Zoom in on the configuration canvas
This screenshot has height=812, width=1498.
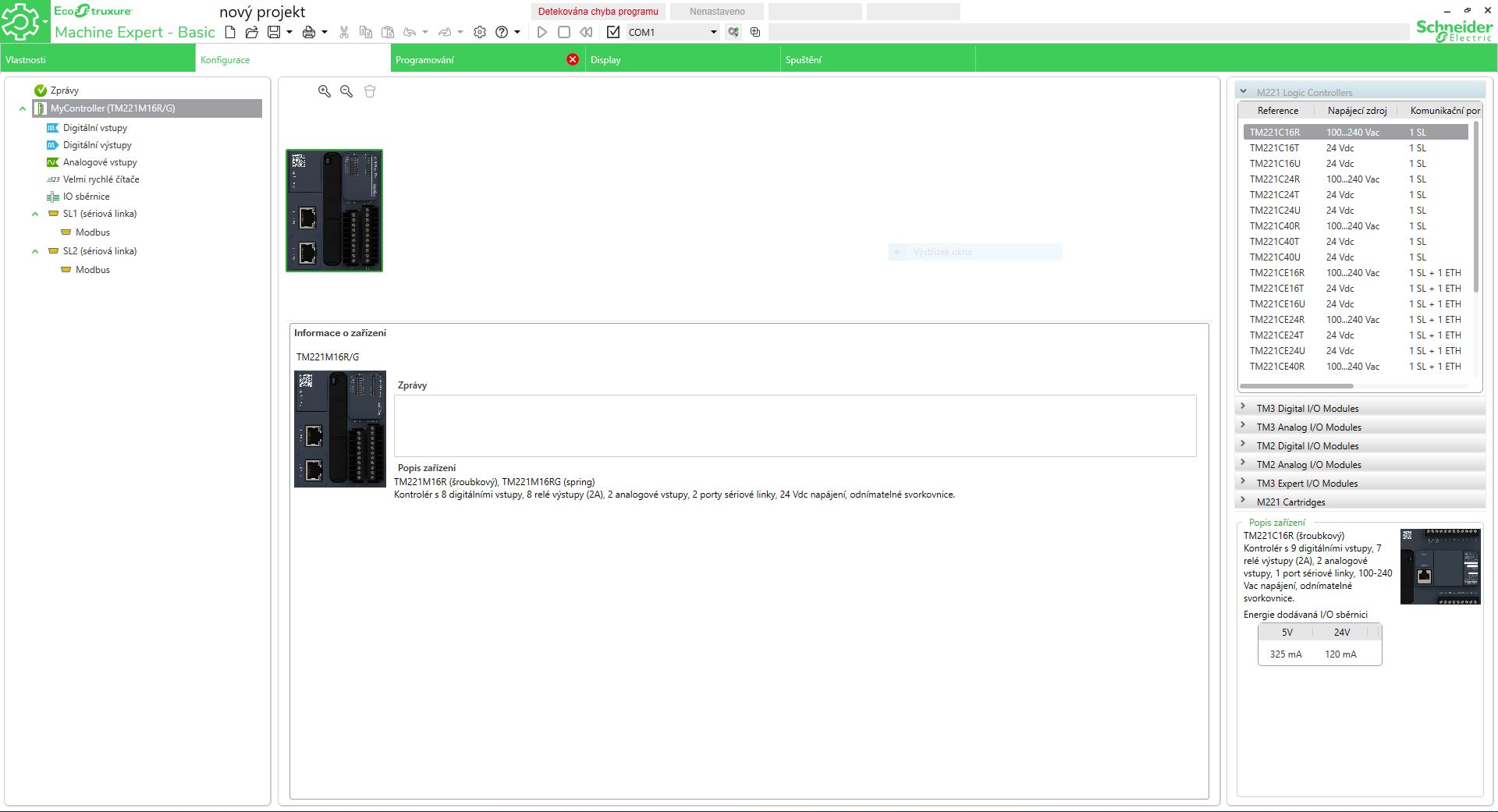click(x=325, y=91)
